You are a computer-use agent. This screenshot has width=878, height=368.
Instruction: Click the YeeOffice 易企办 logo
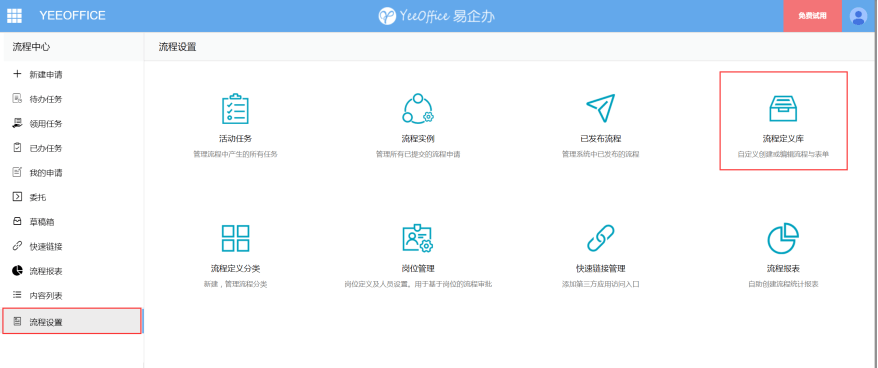pyautogui.click(x=436, y=16)
